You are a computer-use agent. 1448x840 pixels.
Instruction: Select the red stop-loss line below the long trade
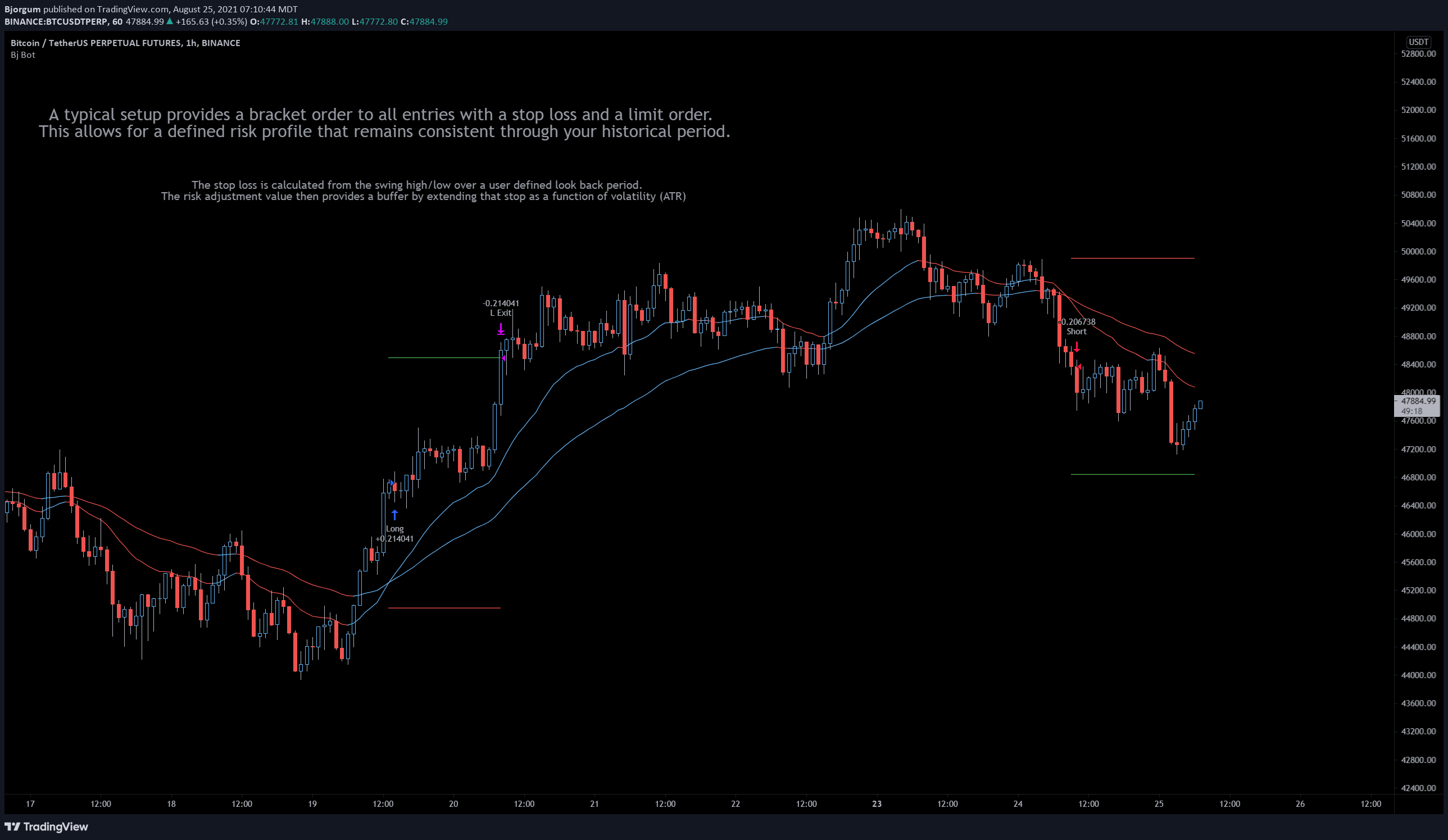click(444, 608)
